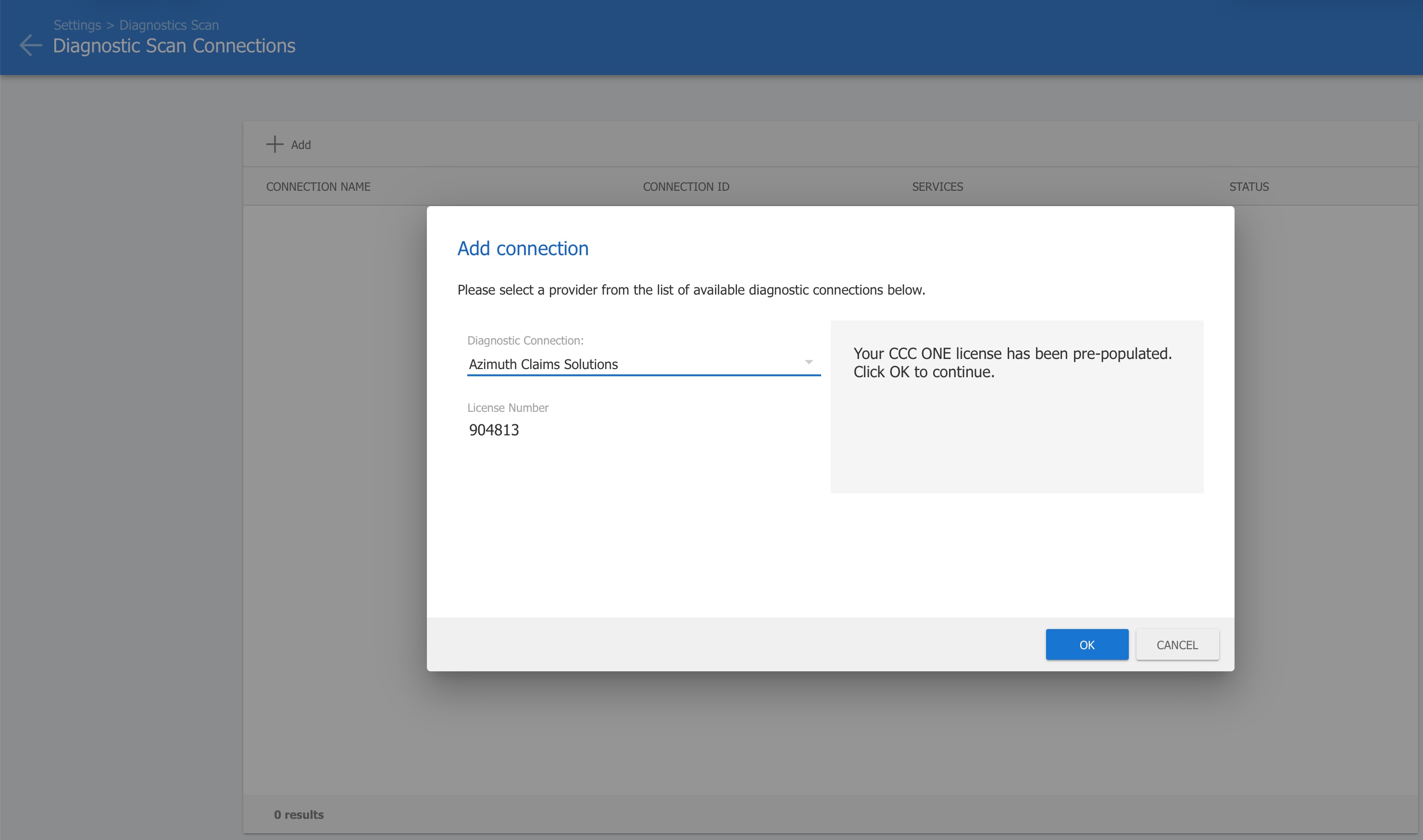Sort by CONNECTION NAME column header
Viewport: 1423px width, 840px height.
pos(318,187)
